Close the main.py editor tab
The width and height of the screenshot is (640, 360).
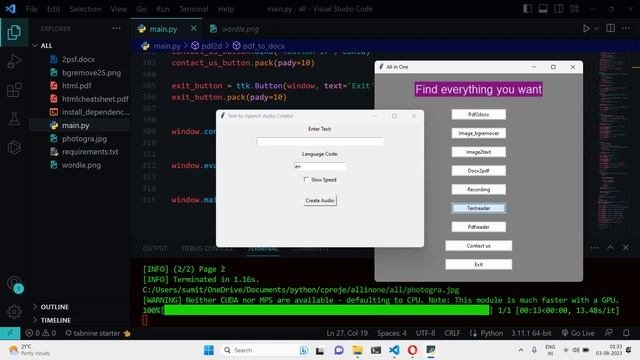[193, 29]
